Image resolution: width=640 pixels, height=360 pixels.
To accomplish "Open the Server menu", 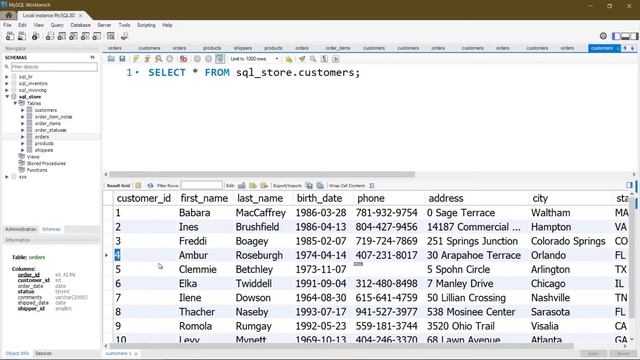I will pyautogui.click(x=104, y=25).
